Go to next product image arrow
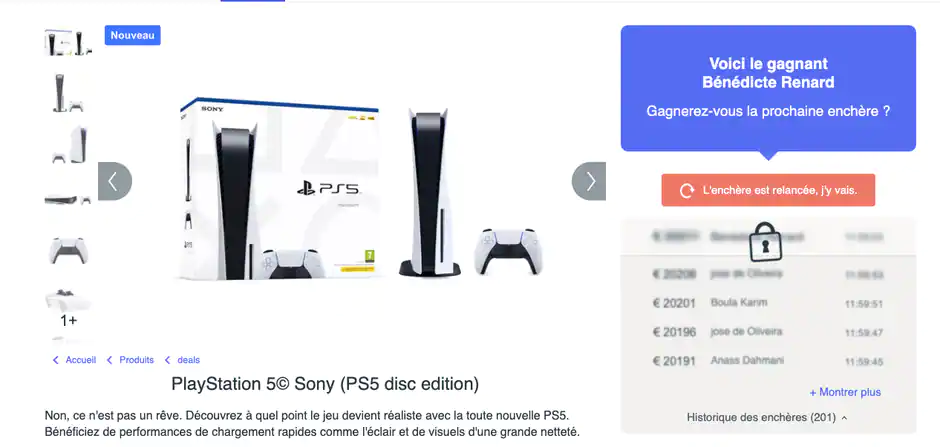The image size is (940, 447). pyautogui.click(x=589, y=181)
